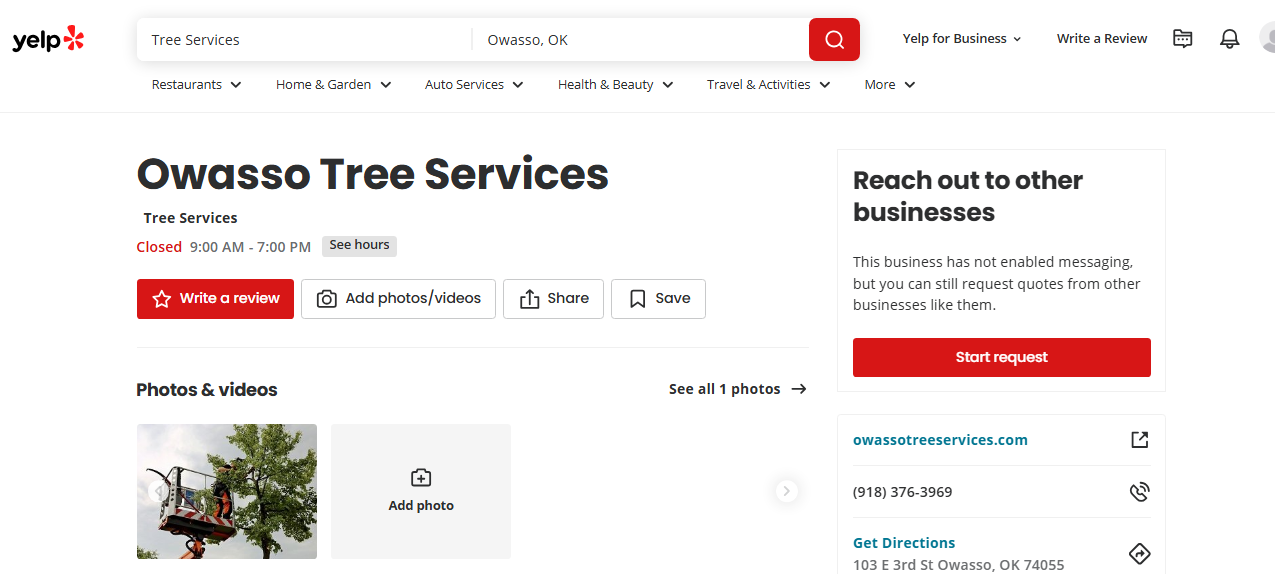Expand the Travel & Activities menu
Image resolution: width=1275 pixels, height=574 pixels.
(769, 85)
